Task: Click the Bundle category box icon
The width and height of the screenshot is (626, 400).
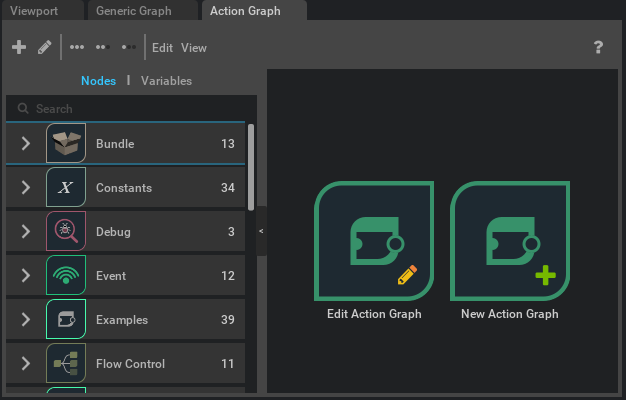Action: click(66, 144)
